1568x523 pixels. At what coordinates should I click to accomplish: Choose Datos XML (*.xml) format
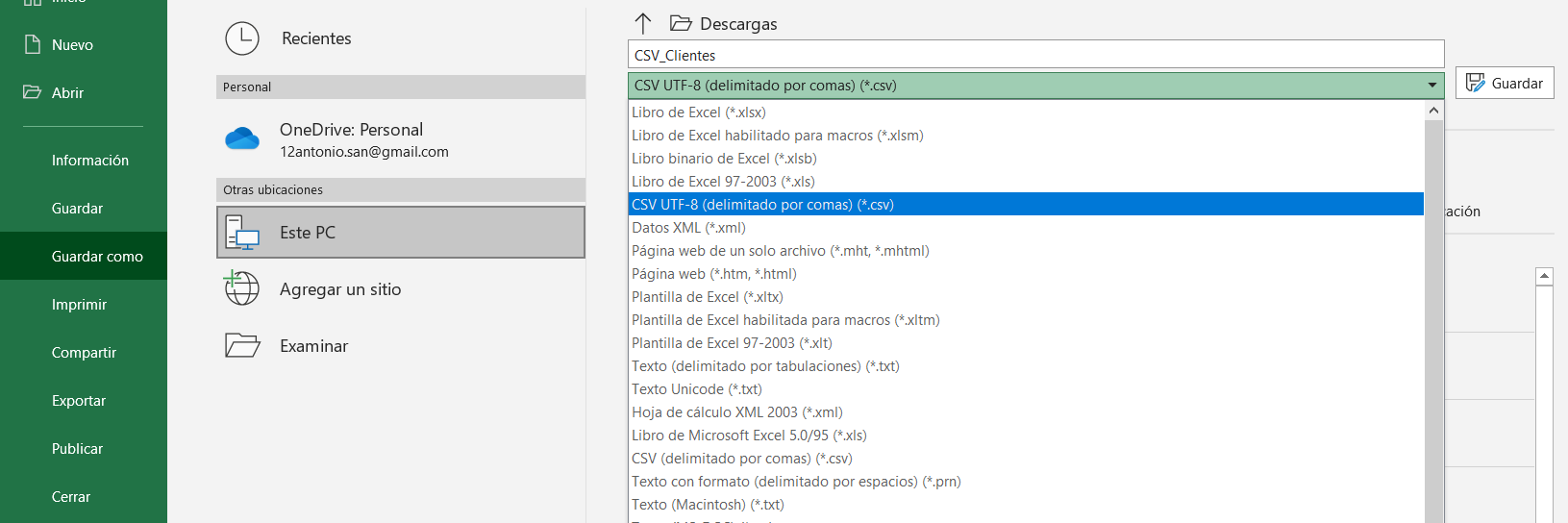[1026, 228]
